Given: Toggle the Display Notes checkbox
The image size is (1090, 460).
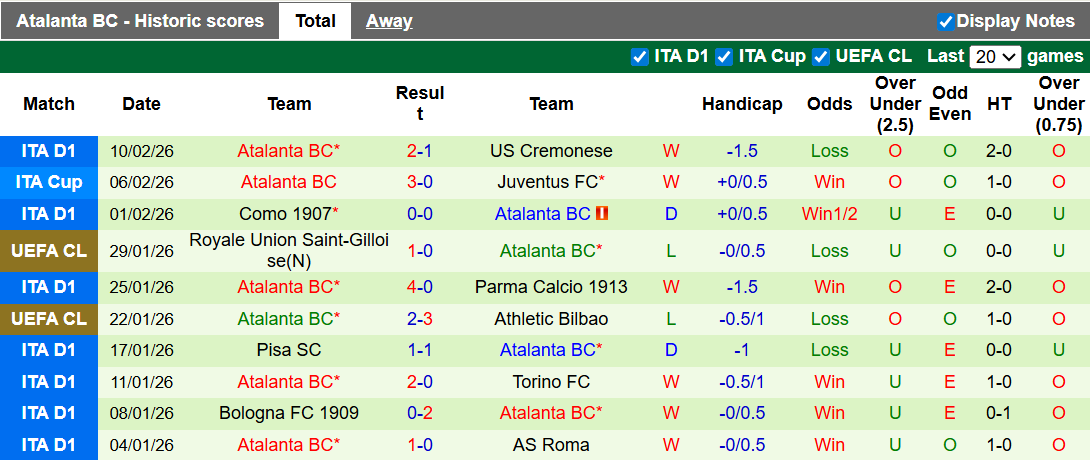Looking at the screenshot, I should point(946,21).
